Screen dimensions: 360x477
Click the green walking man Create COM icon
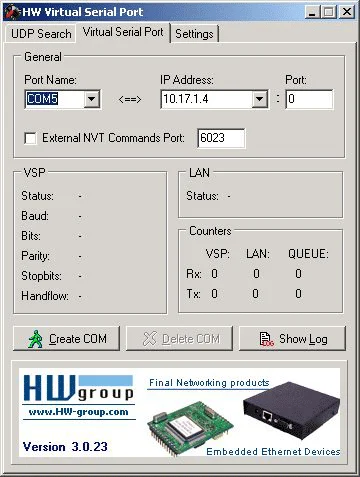pyautogui.click(x=36, y=339)
